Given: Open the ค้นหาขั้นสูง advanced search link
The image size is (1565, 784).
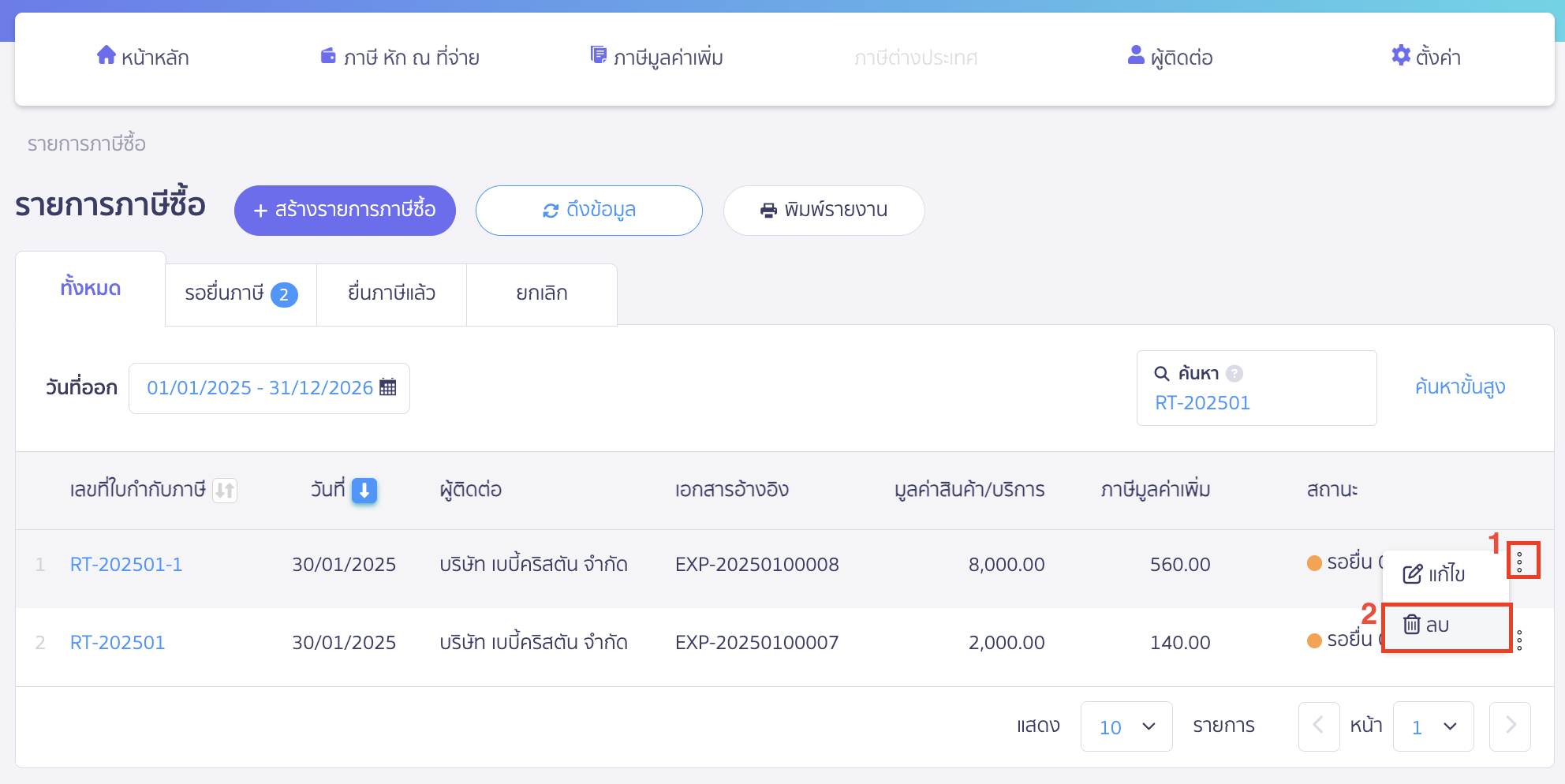Looking at the screenshot, I should [x=1459, y=387].
